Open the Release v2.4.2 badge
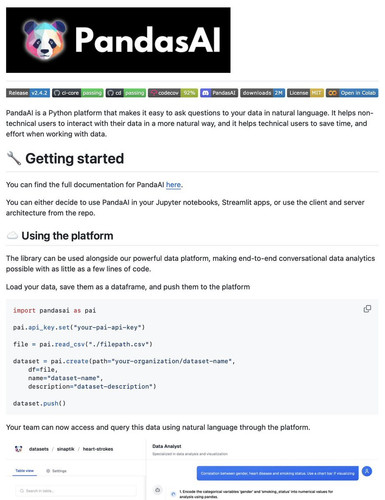This screenshot has width=385, height=500. [x=28, y=93]
